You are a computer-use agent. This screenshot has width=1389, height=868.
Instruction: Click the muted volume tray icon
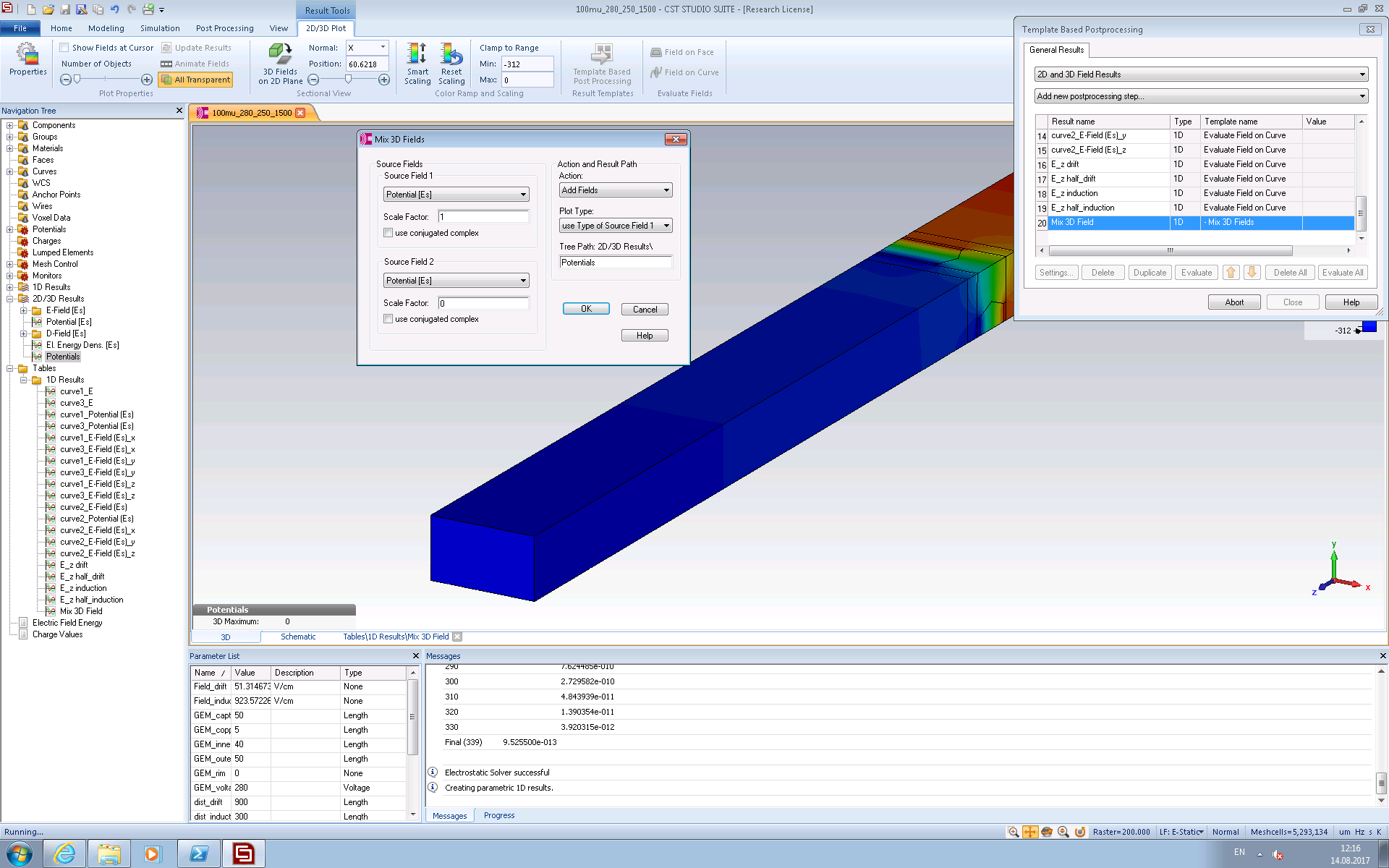[x=1278, y=854]
